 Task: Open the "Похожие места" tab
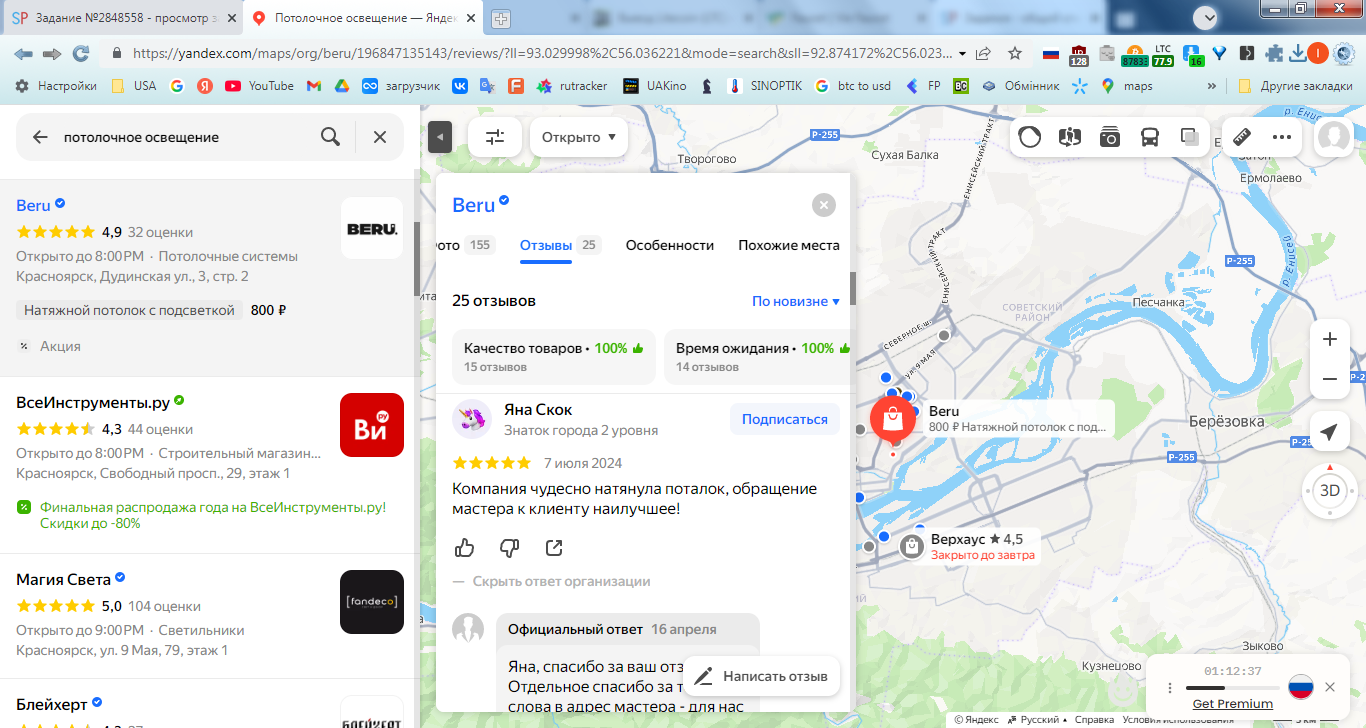(x=789, y=245)
